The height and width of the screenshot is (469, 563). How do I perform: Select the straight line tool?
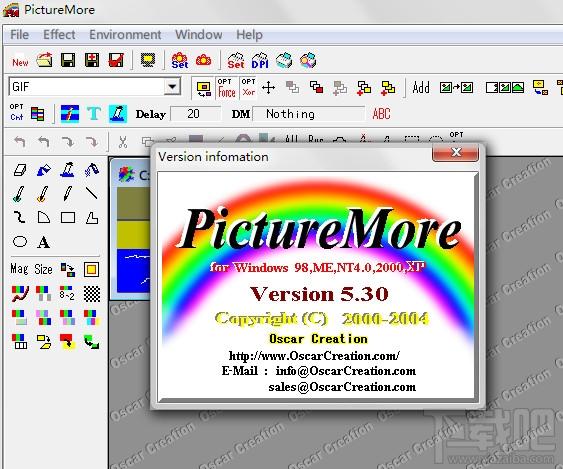[x=91, y=193]
